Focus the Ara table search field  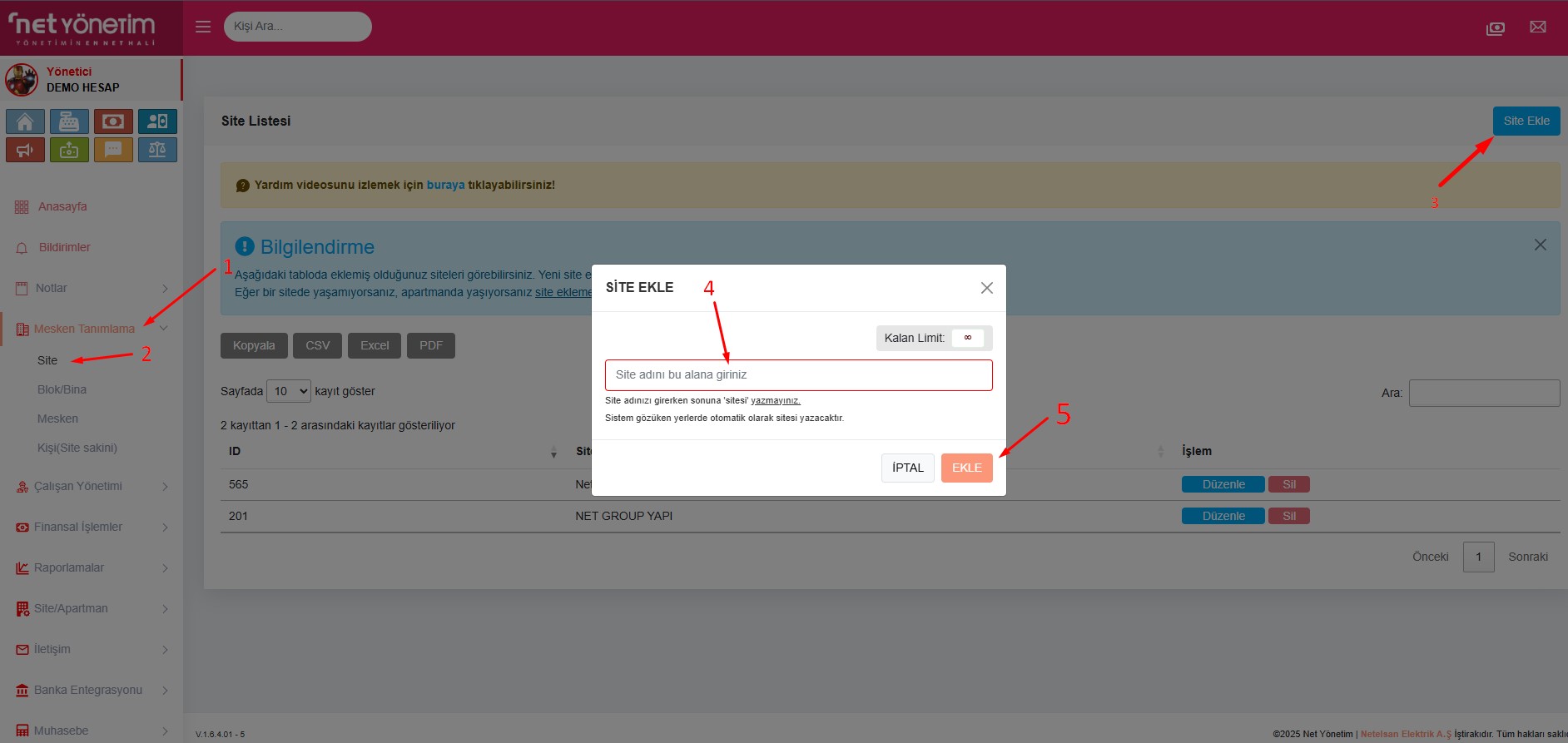[x=1484, y=393]
